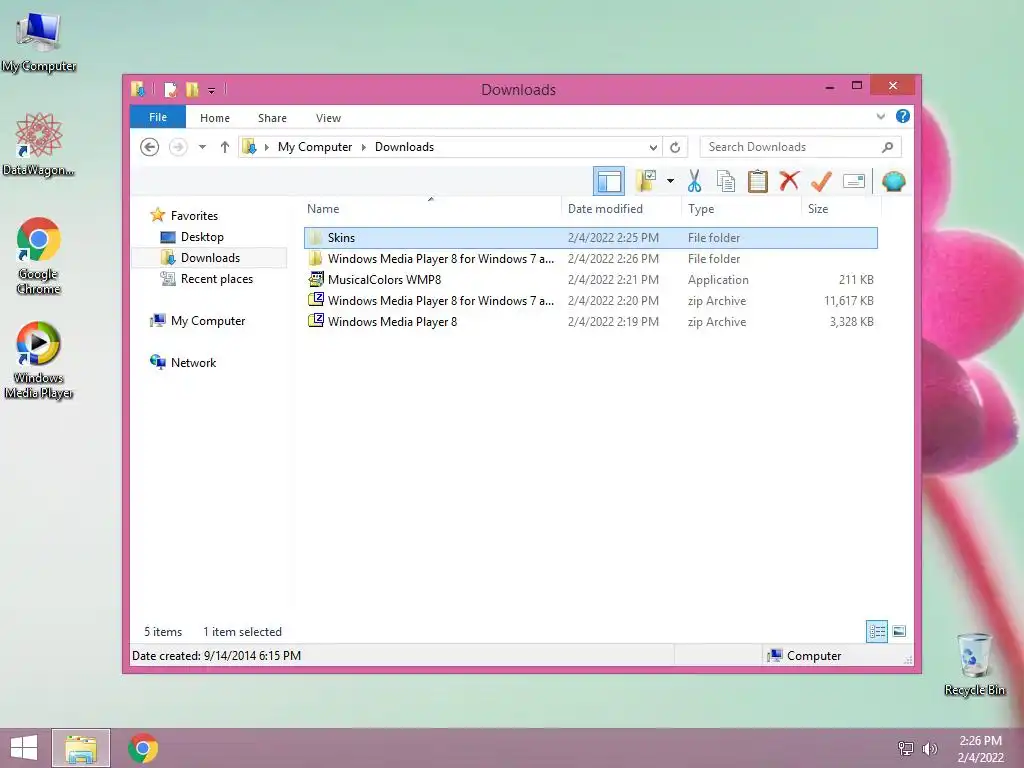Viewport: 1024px width, 768px height.
Task: Click the network tray icon
Action: pos(906,748)
